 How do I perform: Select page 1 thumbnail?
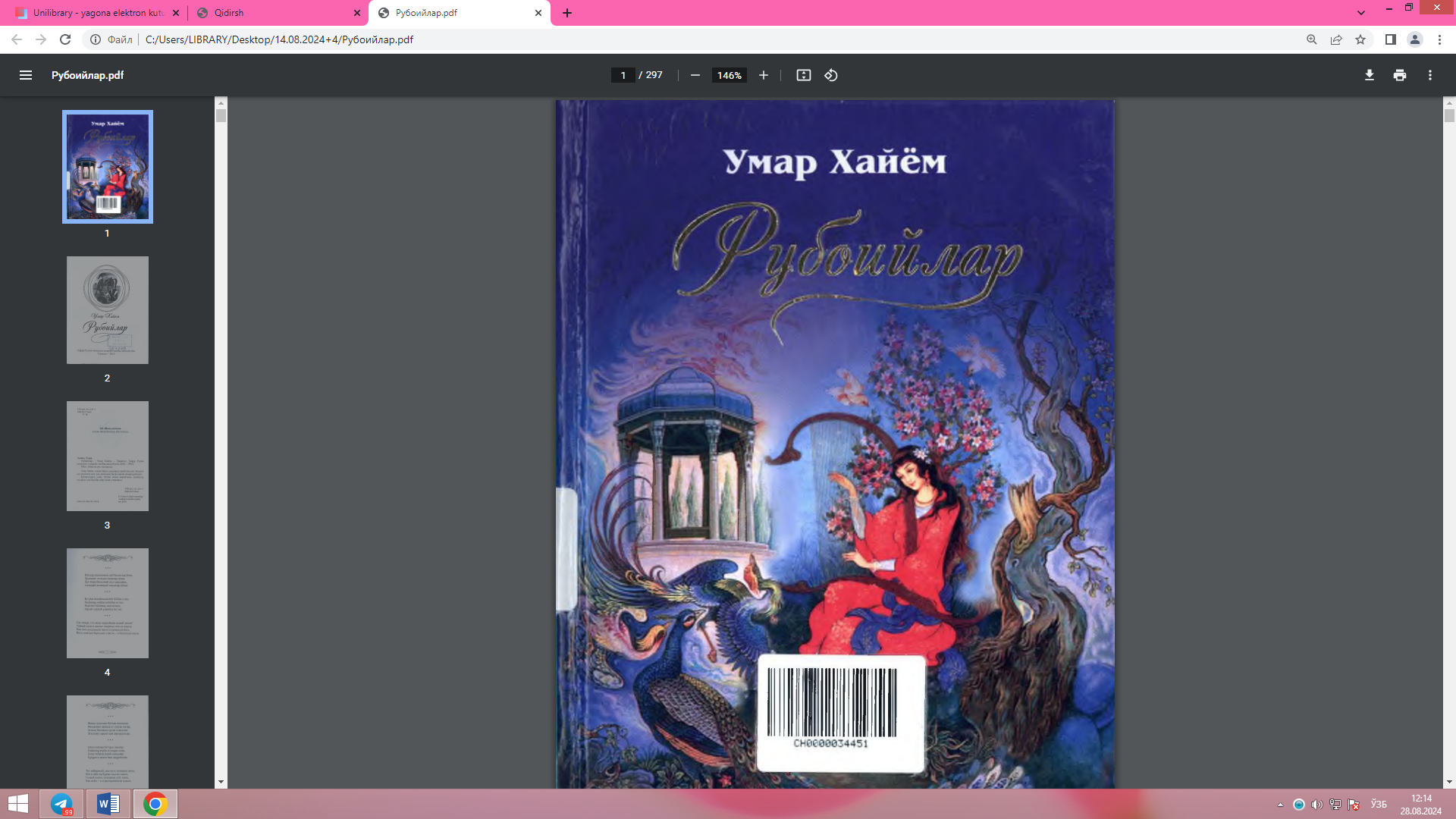pyautogui.click(x=108, y=167)
